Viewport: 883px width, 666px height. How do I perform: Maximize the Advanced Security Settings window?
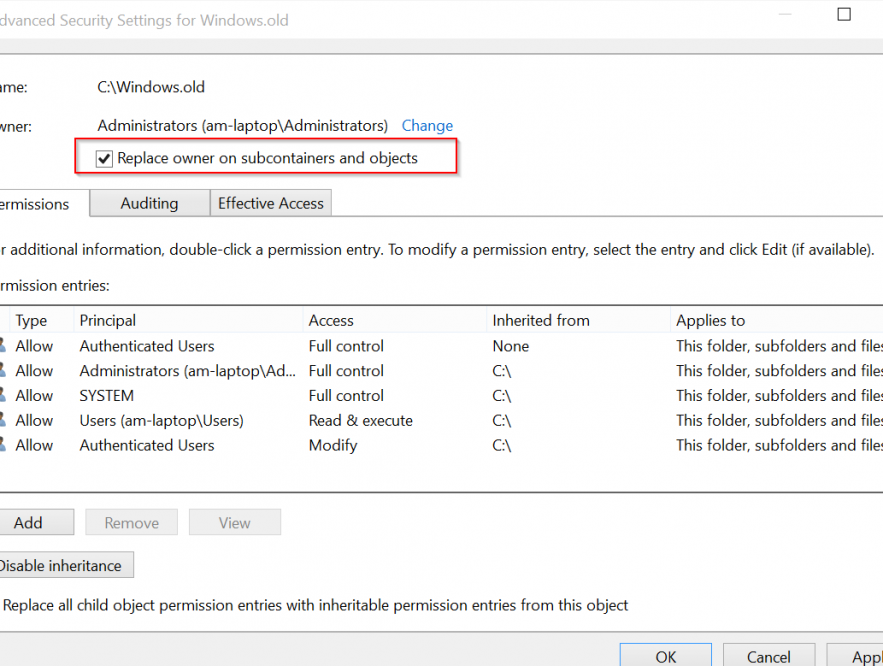tap(844, 14)
